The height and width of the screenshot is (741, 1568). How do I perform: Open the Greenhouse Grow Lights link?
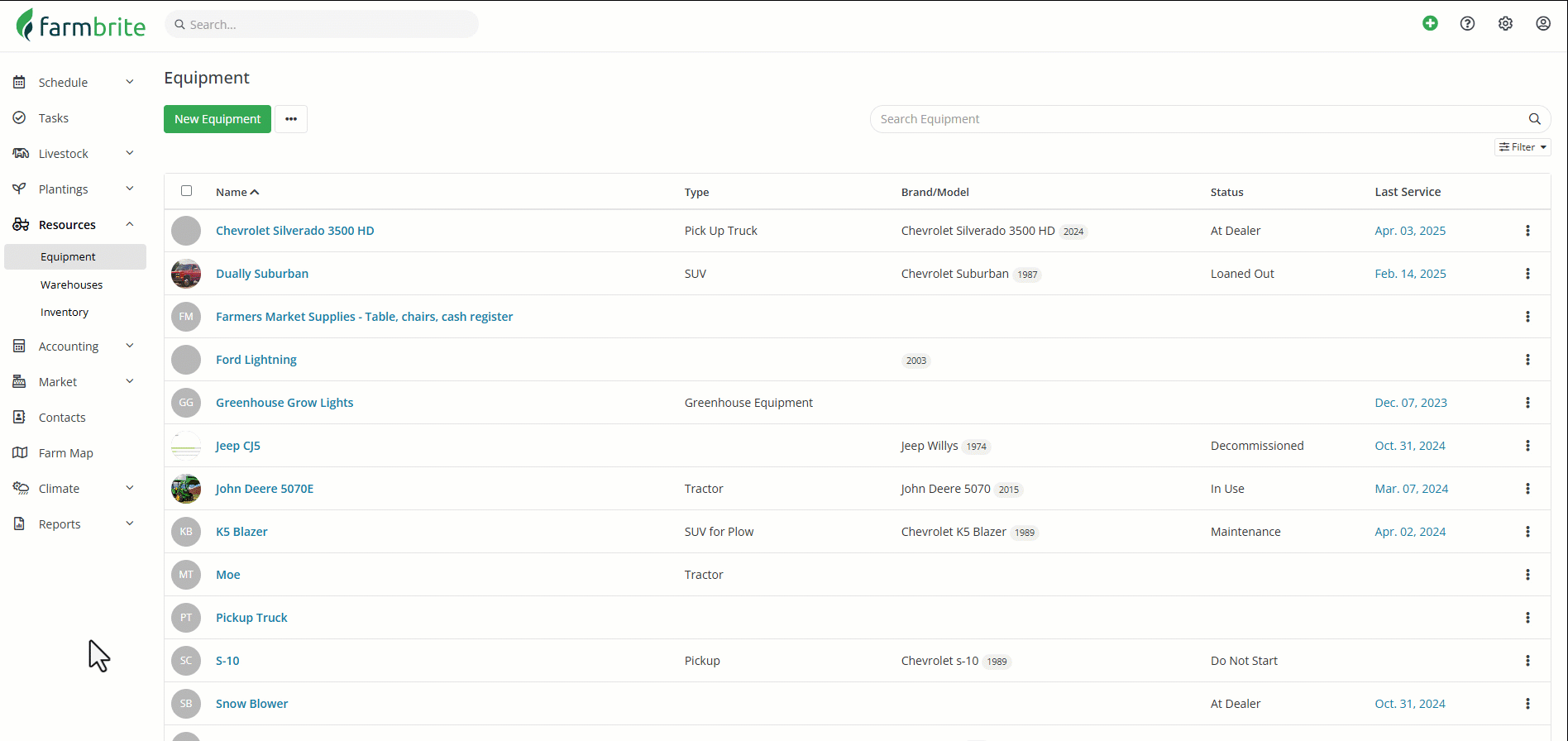284,403
